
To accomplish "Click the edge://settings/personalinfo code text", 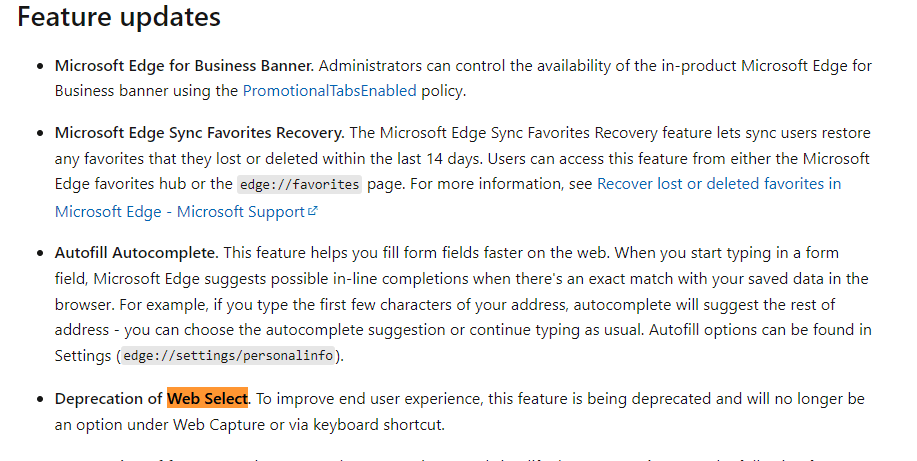I will pyautogui.click(x=229, y=356).
